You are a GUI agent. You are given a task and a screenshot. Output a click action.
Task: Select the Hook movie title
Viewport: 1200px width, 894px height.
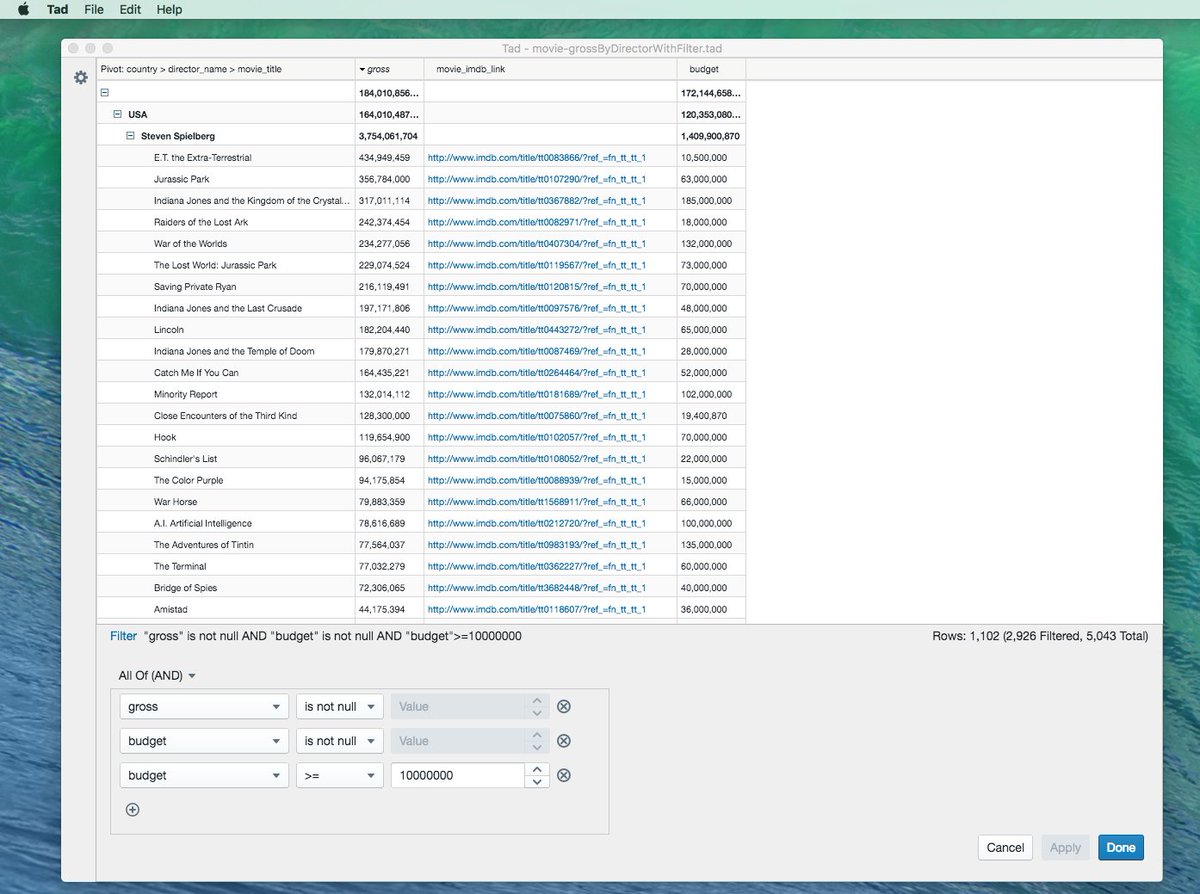tap(165, 437)
